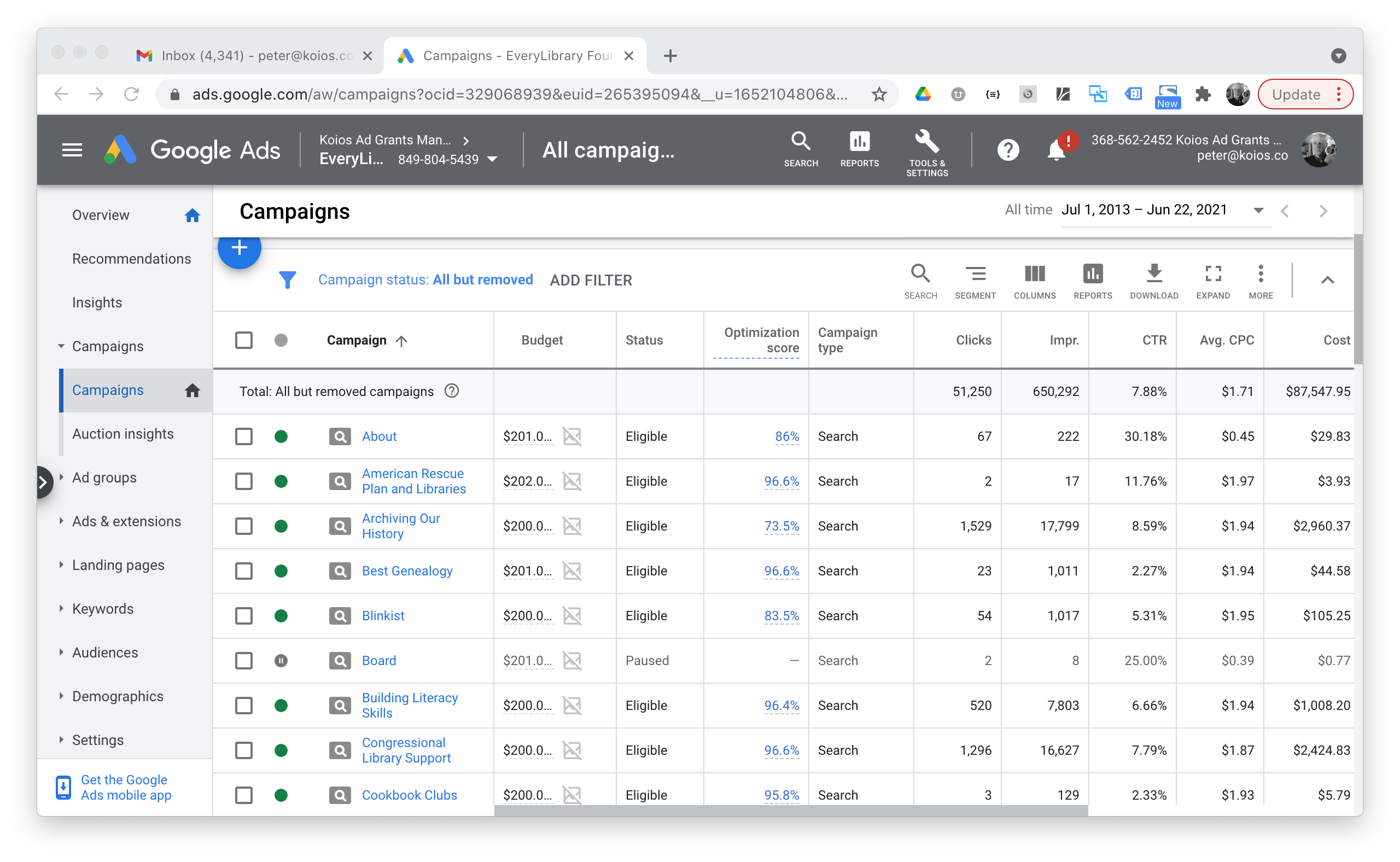Toggle the select-all checkbox in table header
The width and height of the screenshot is (1400, 862).
coord(244,340)
